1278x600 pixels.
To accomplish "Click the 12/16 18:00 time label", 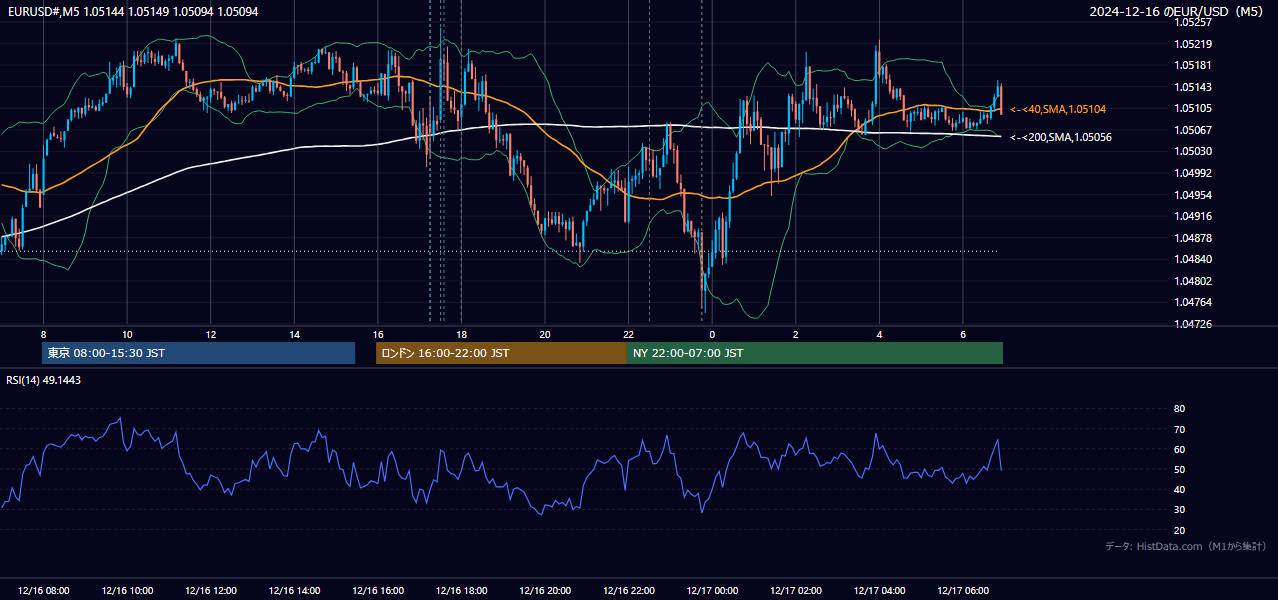I will [x=461, y=591].
